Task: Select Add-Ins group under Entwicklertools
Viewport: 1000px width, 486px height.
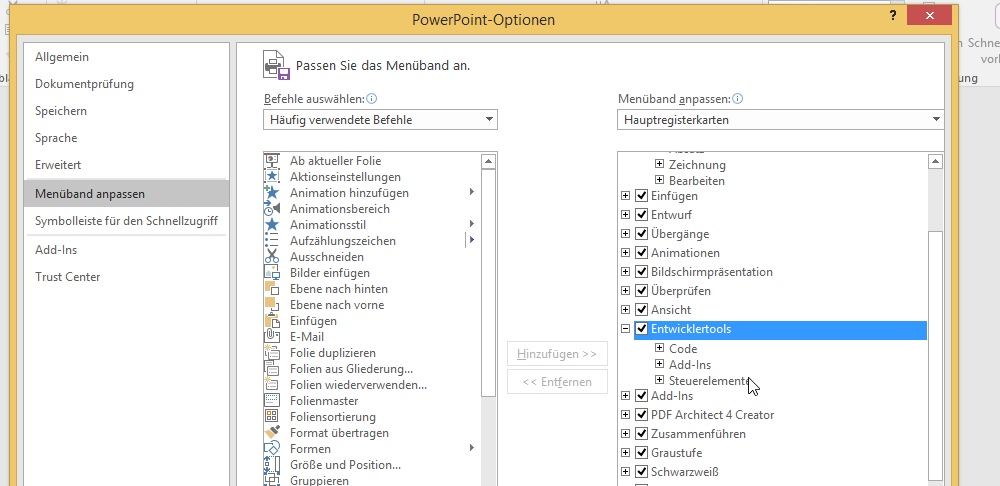Action: pyautogui.click(x=689, y=364)
